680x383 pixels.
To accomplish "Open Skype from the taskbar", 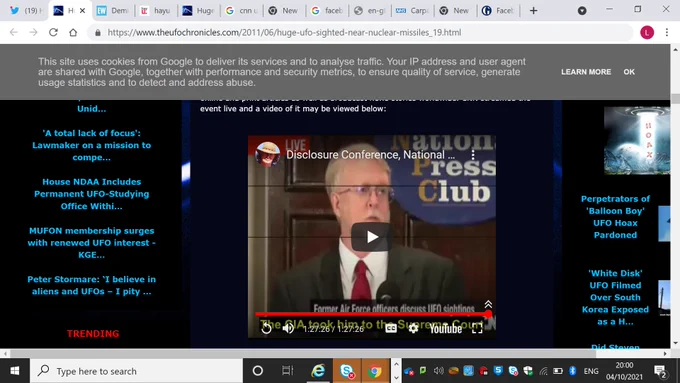I will click(347, 371).
